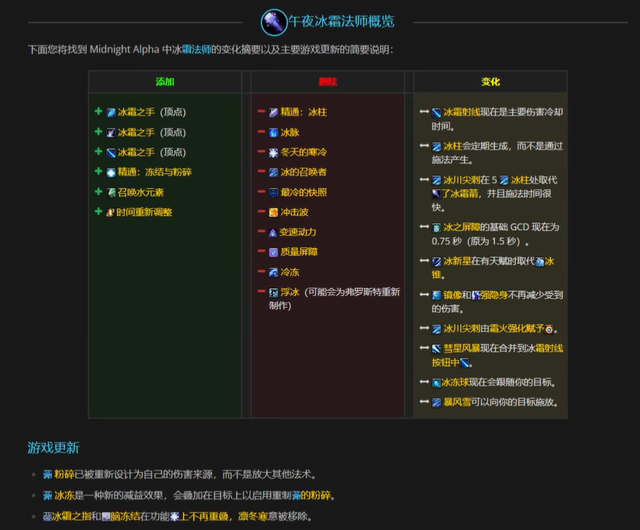Click the icon before 了冰霜箭
Screen dimensions: 640x530
pyautogui.click(x=436, y=194)
